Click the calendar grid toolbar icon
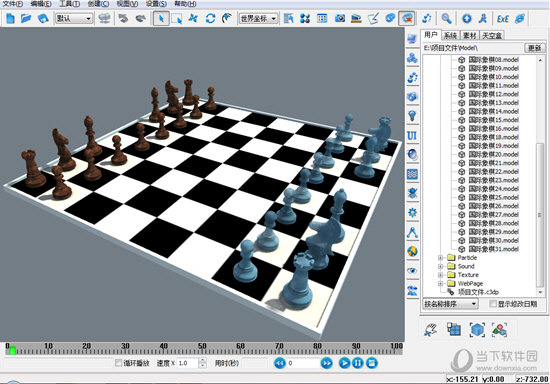Image resolution: width=550 pixels, height=384 pixels. point(322,18)
